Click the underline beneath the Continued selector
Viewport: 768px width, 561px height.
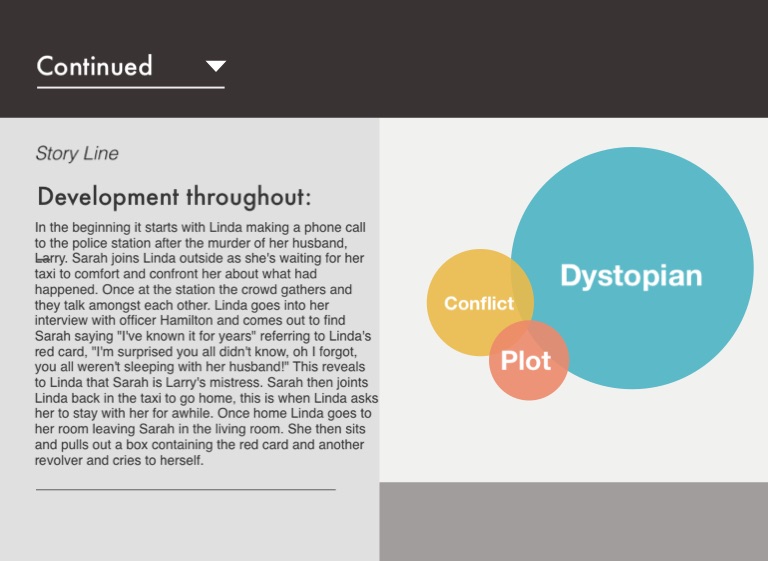point(130,87)
